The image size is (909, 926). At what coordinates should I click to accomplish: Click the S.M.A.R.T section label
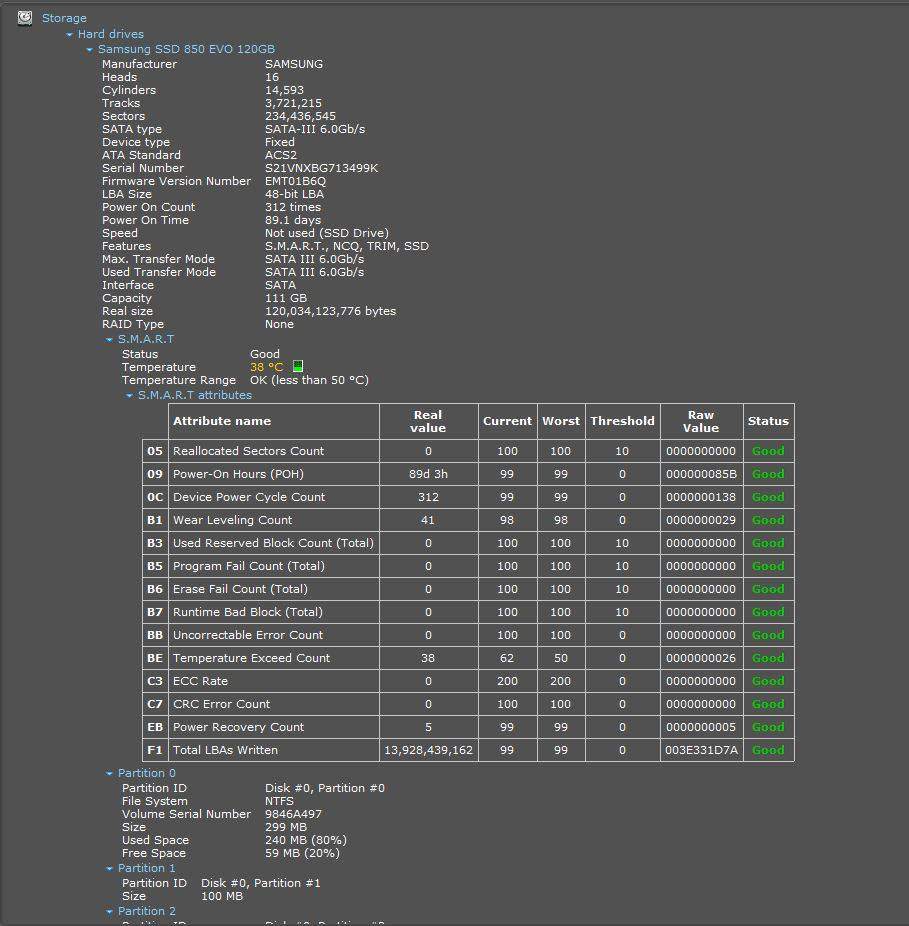pyautogui.click(x=146, y=340)
